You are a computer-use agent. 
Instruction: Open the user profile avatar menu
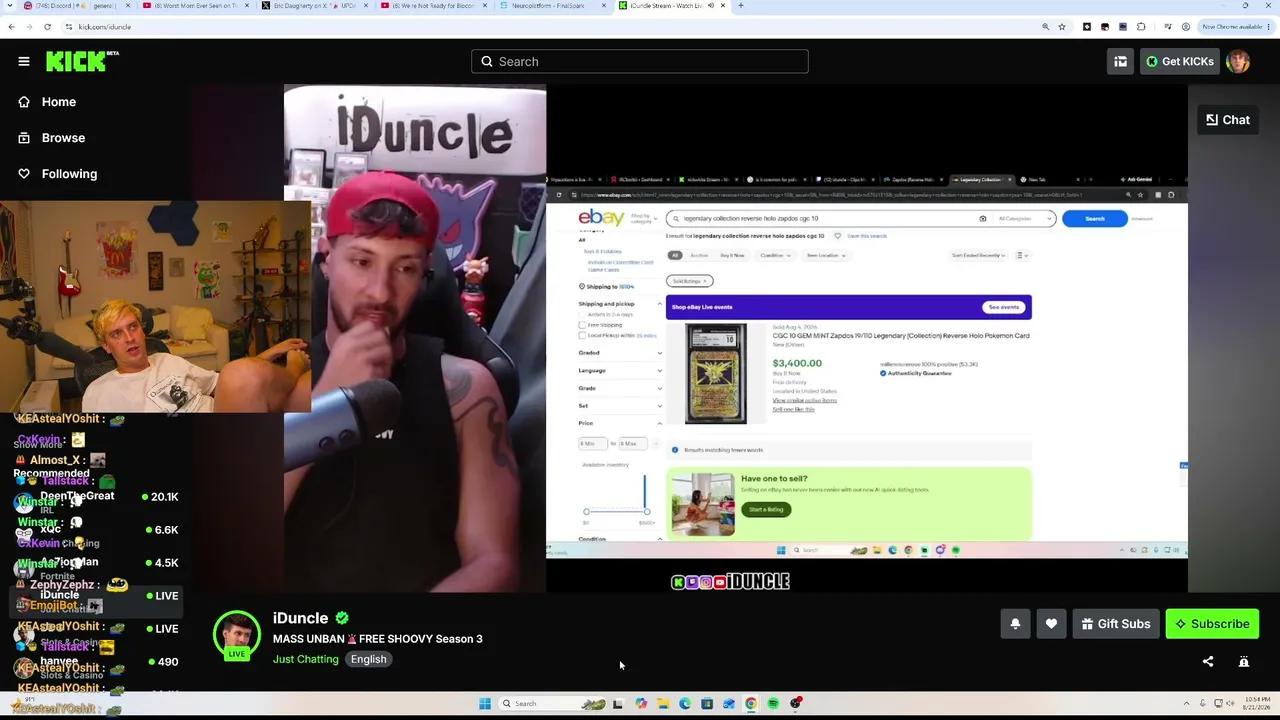coord(1238,61)
